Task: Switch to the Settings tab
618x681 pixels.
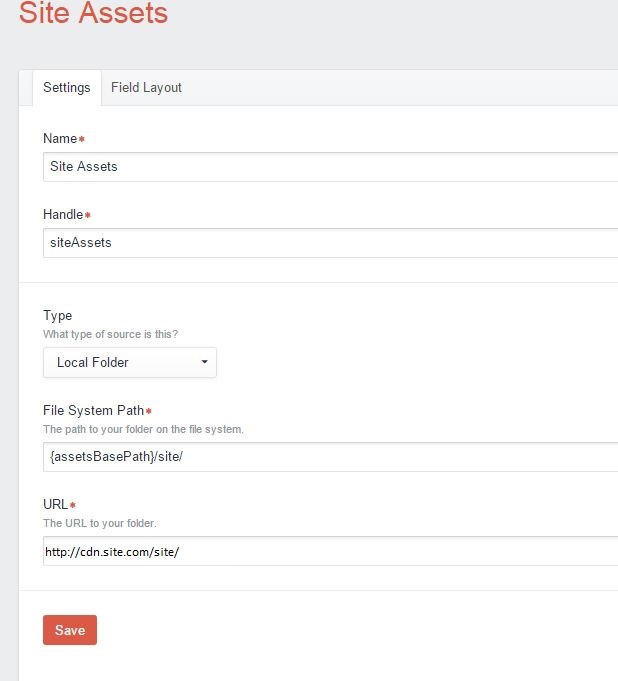Action: pos(66,87)
